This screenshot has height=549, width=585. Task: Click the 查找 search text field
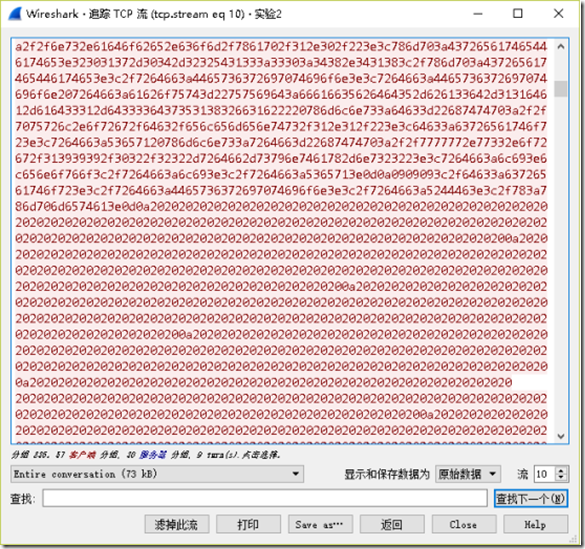click(x=265, y=498)
